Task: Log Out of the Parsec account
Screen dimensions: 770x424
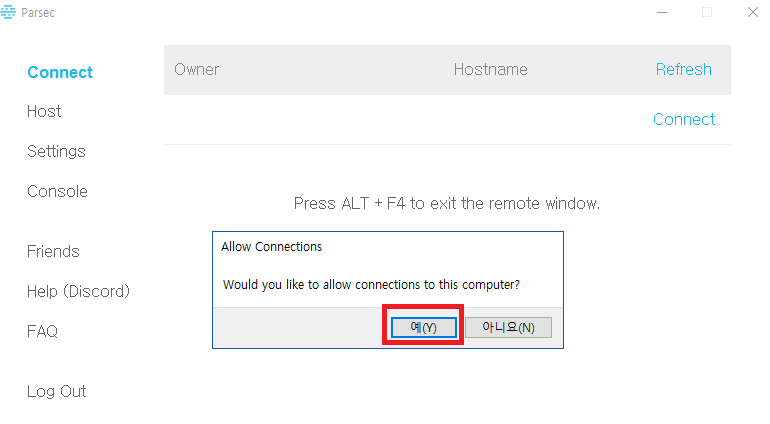Action: pyautogui.click(x=56, y=392)
